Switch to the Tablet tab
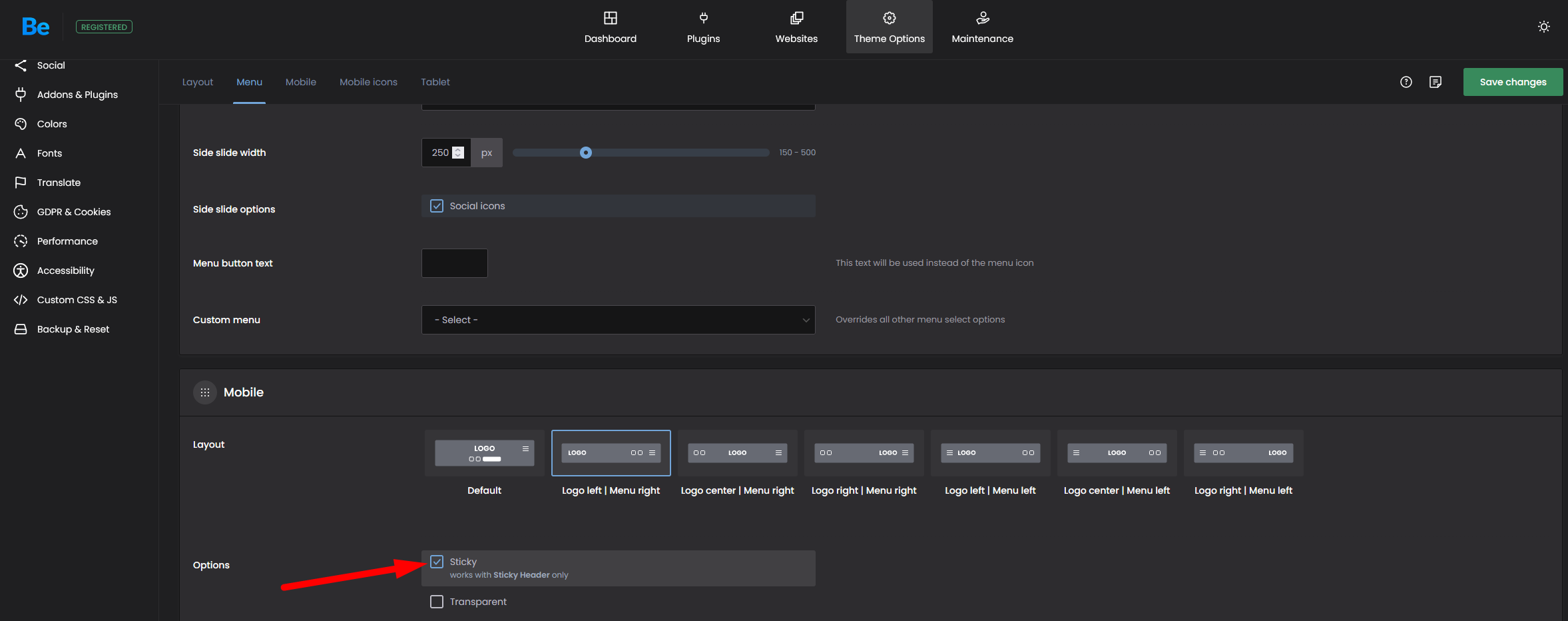Viewport: 1568px width, 621px height. [435, 82]
